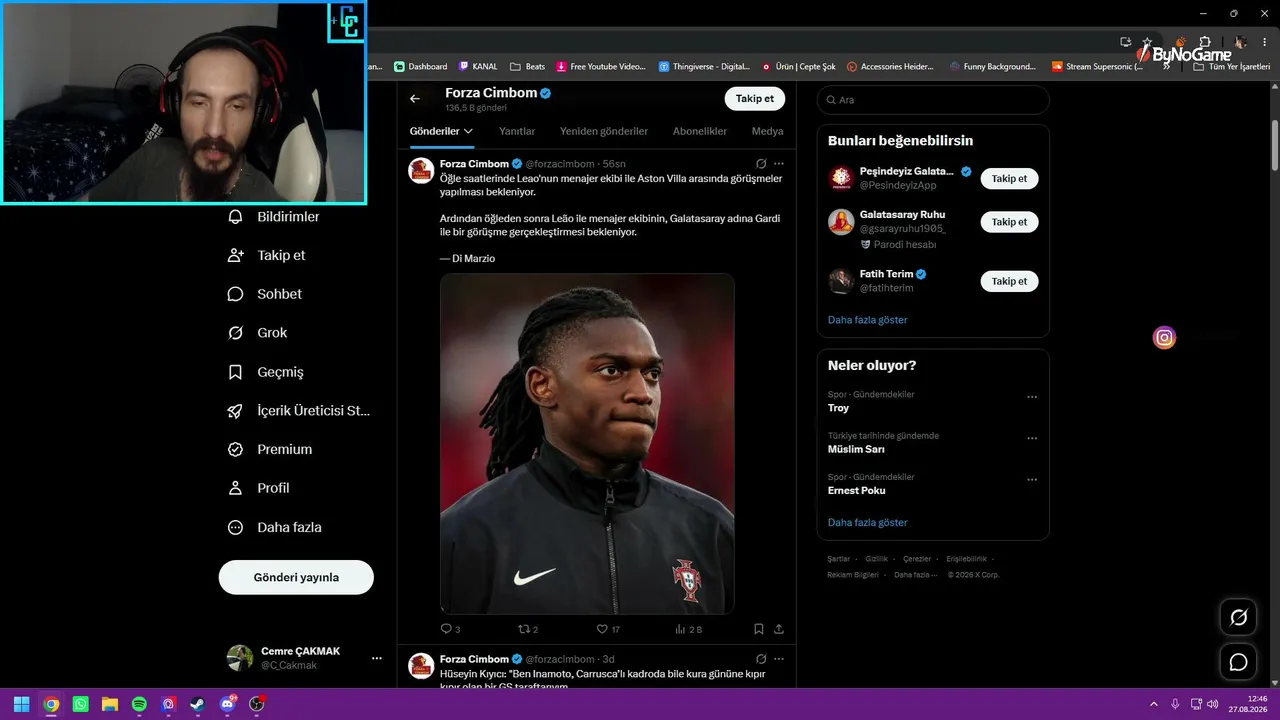
Task: Follow Peşindeyiz Galata... suggestion
Action: (x=1009, y=178)
